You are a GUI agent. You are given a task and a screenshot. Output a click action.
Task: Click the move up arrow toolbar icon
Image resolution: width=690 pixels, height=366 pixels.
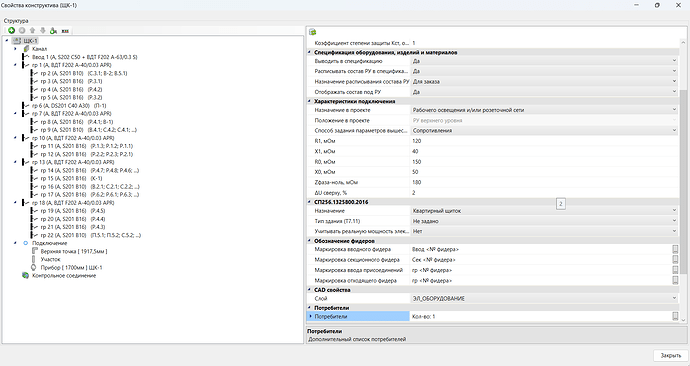33,30
